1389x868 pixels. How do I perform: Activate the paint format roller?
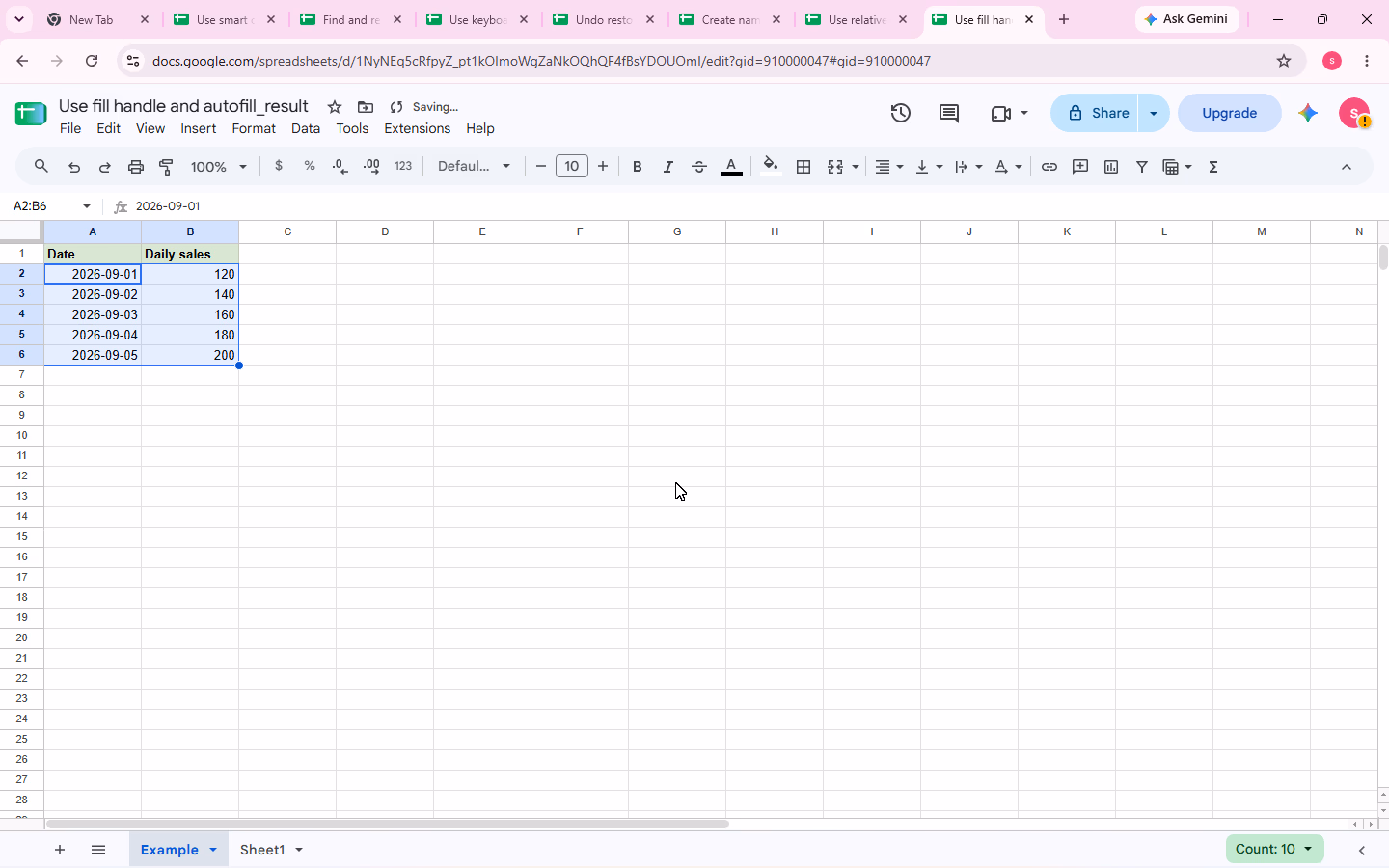(166, 167)
